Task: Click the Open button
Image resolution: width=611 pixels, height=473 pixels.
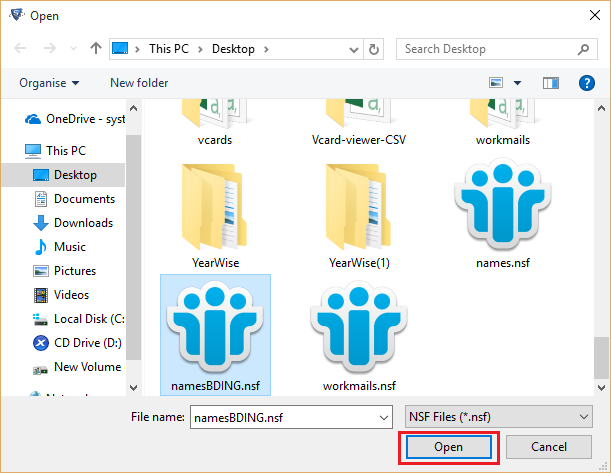Action: coord(449,447)
